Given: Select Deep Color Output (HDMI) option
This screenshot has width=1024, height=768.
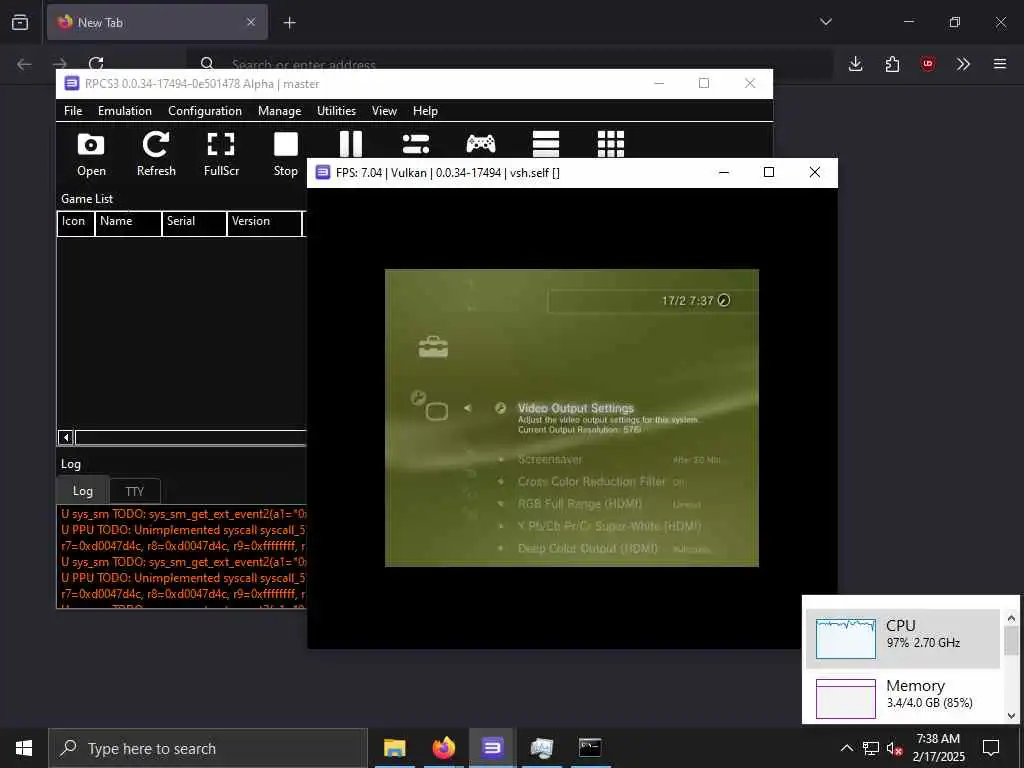Looking at the screenshot, I should [x=588, y=549].
